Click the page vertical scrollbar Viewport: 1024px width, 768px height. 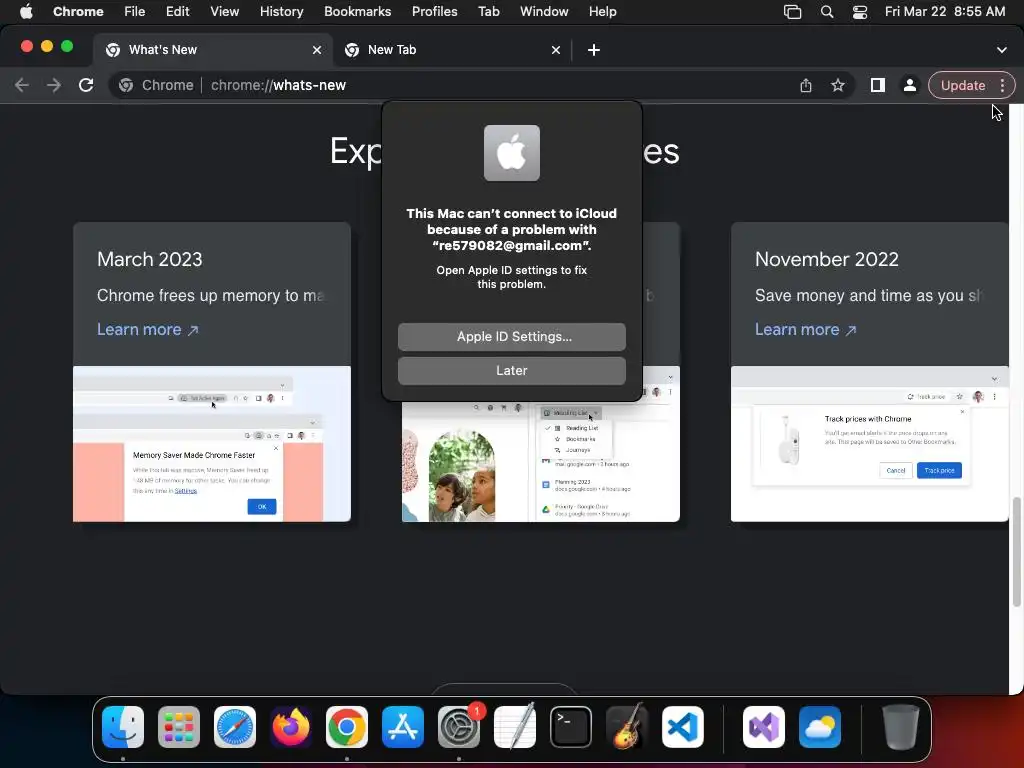point(1016,552)
